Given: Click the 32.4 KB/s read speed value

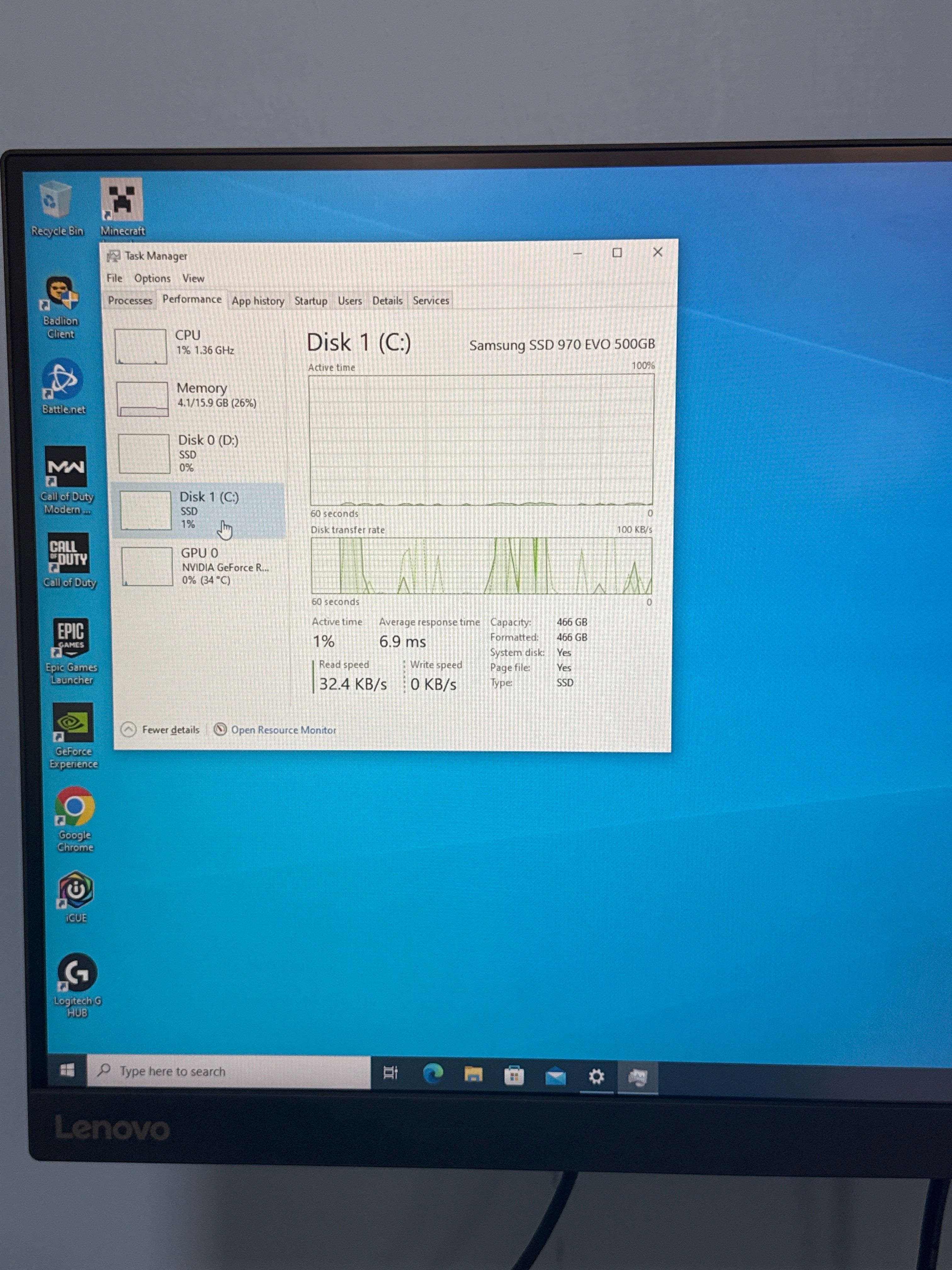Looking at the screenshot, I should (x=353, y=684).
